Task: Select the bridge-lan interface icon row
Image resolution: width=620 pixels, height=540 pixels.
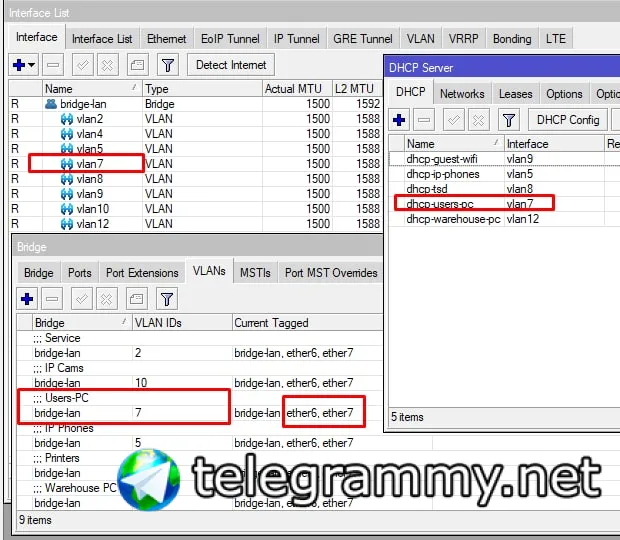Action: [x=51, y=104]
